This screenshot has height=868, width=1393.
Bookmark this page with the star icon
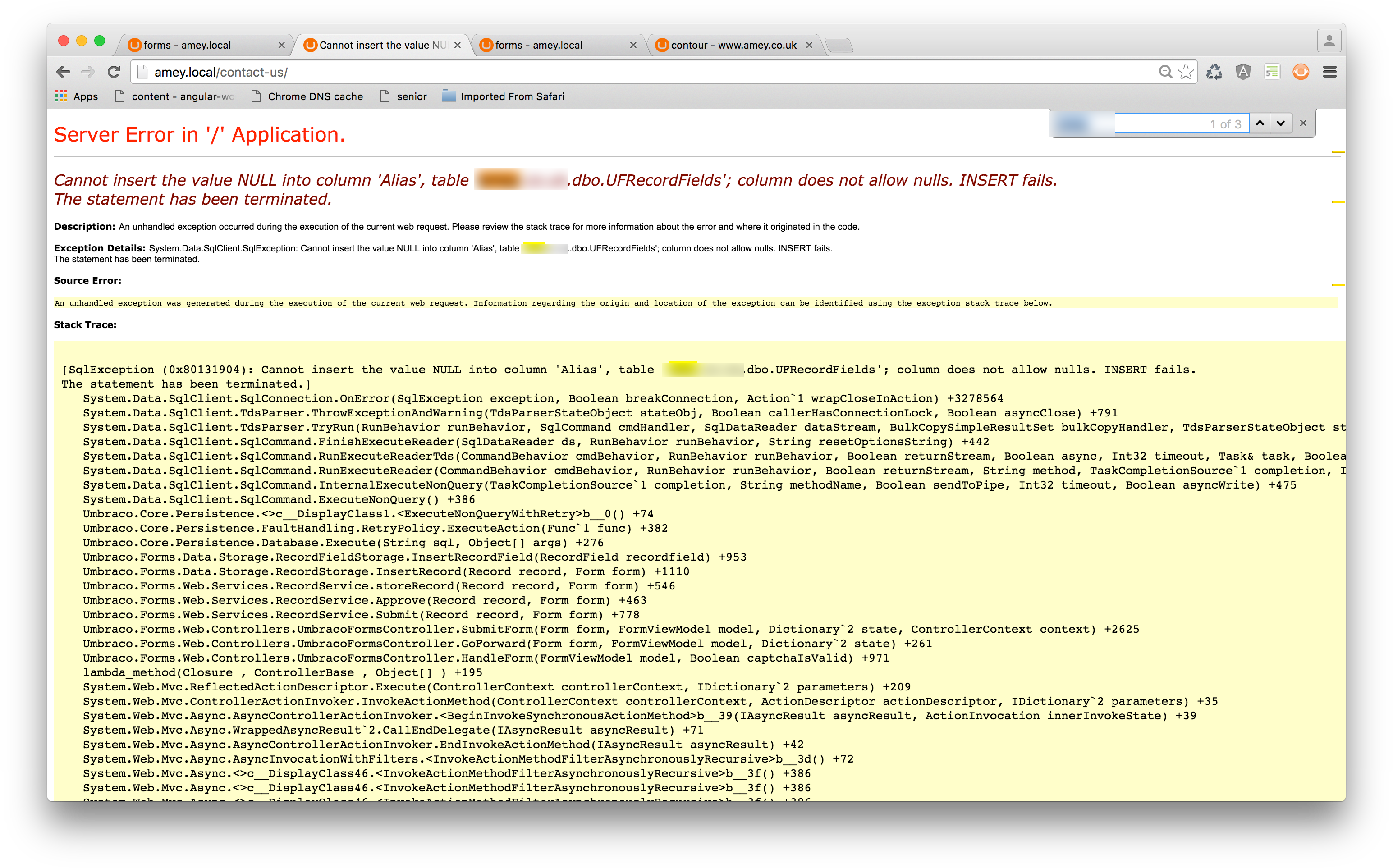pyautogui.click(x=1186, y=72)
